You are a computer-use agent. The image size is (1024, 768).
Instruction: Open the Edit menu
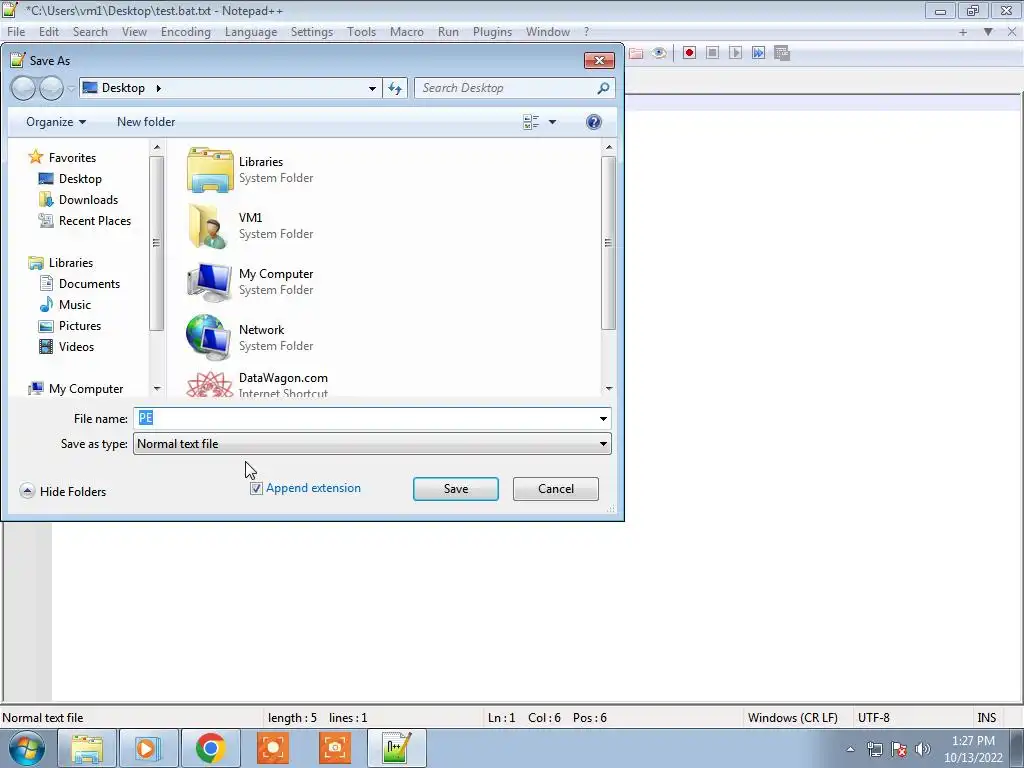[48, 32]
